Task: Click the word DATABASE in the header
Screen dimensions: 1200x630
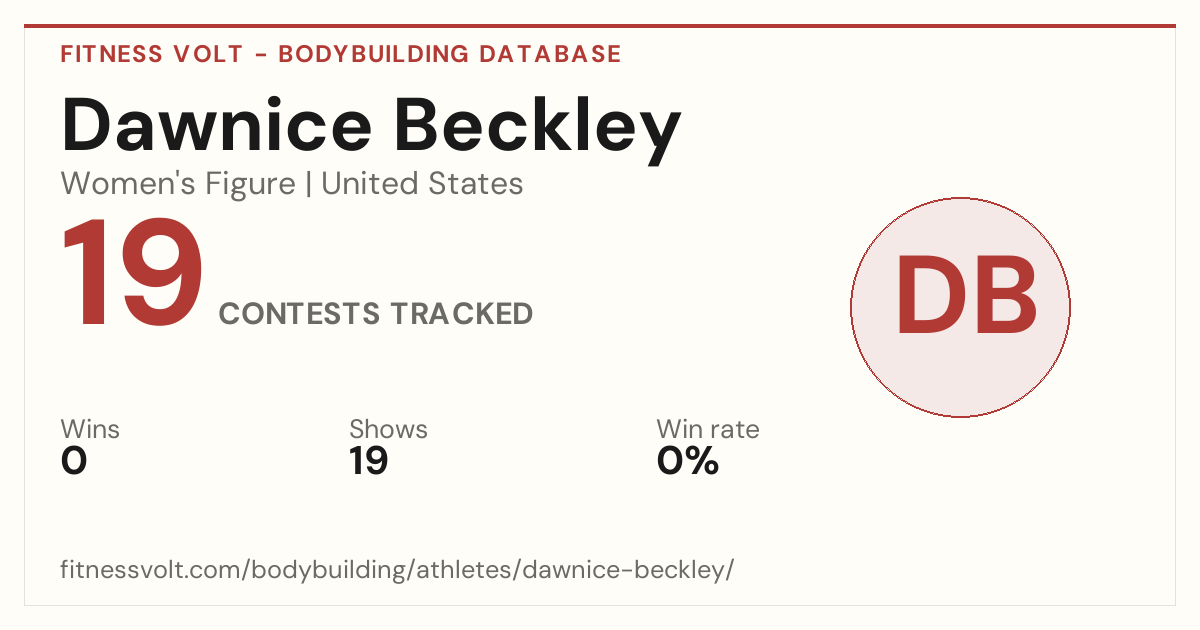Action: coord(549,54)
